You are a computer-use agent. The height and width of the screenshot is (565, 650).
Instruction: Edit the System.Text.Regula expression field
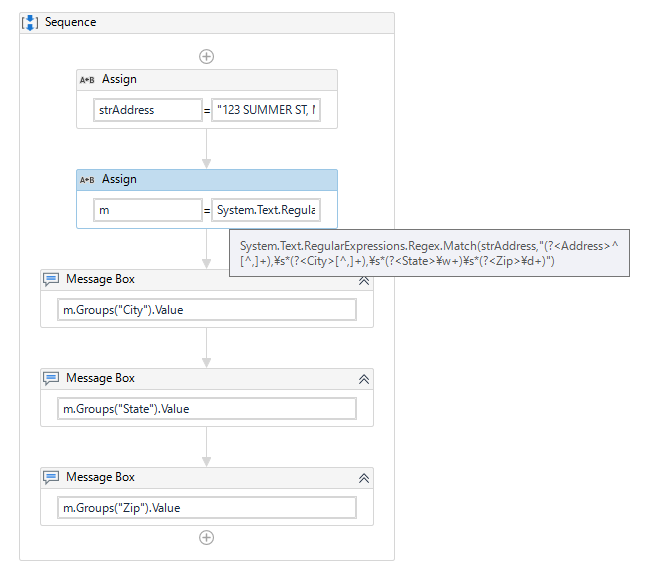[266, 210]
